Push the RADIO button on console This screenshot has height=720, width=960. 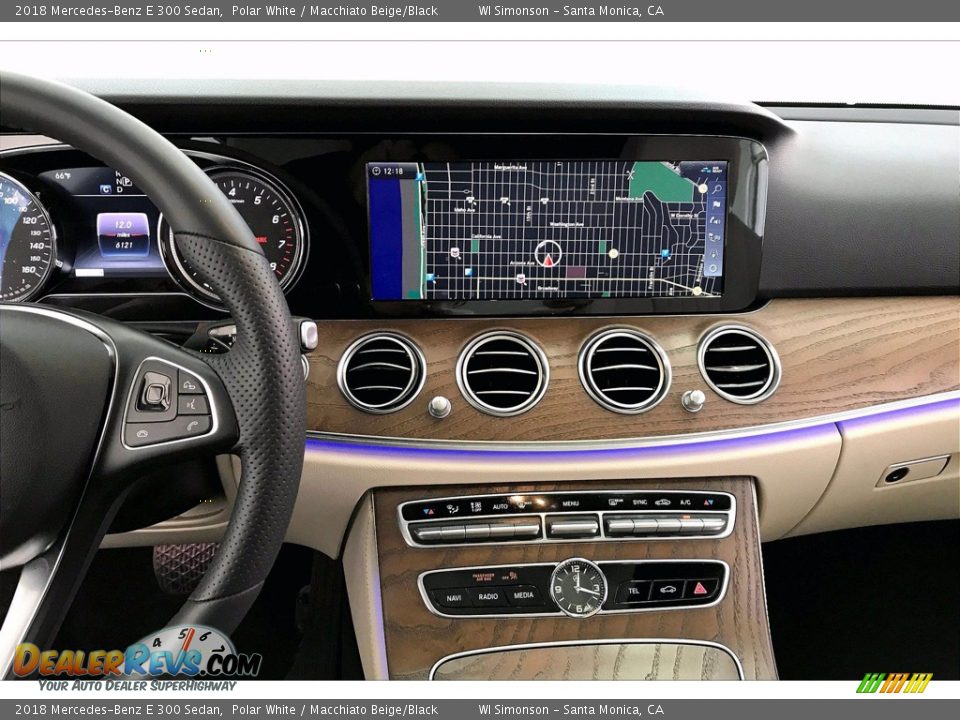(x=488, y=596)
